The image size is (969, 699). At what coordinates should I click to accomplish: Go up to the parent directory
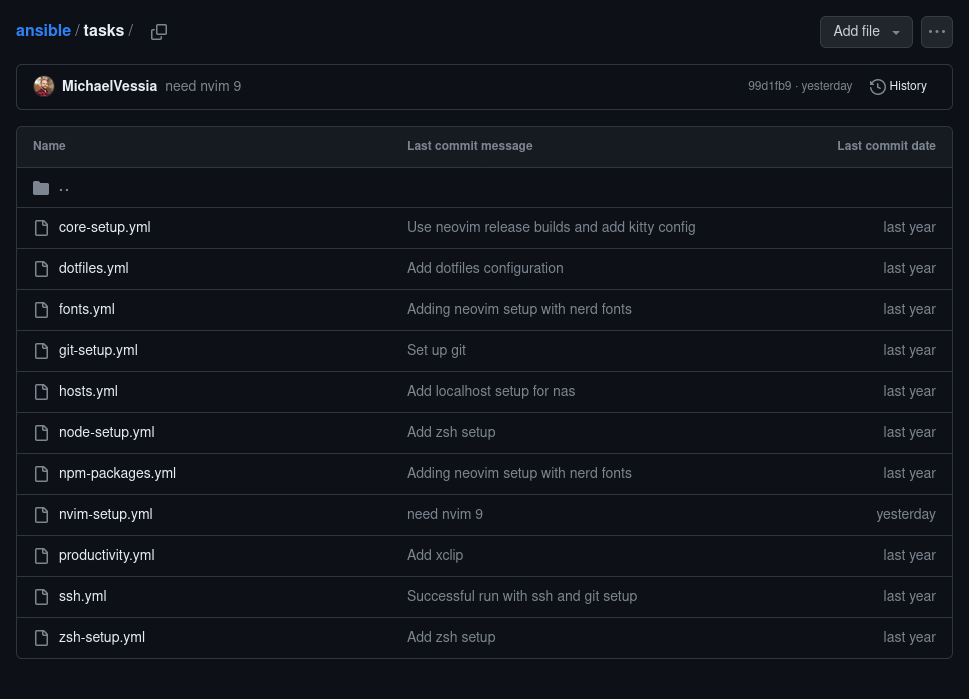click(64, 188)
